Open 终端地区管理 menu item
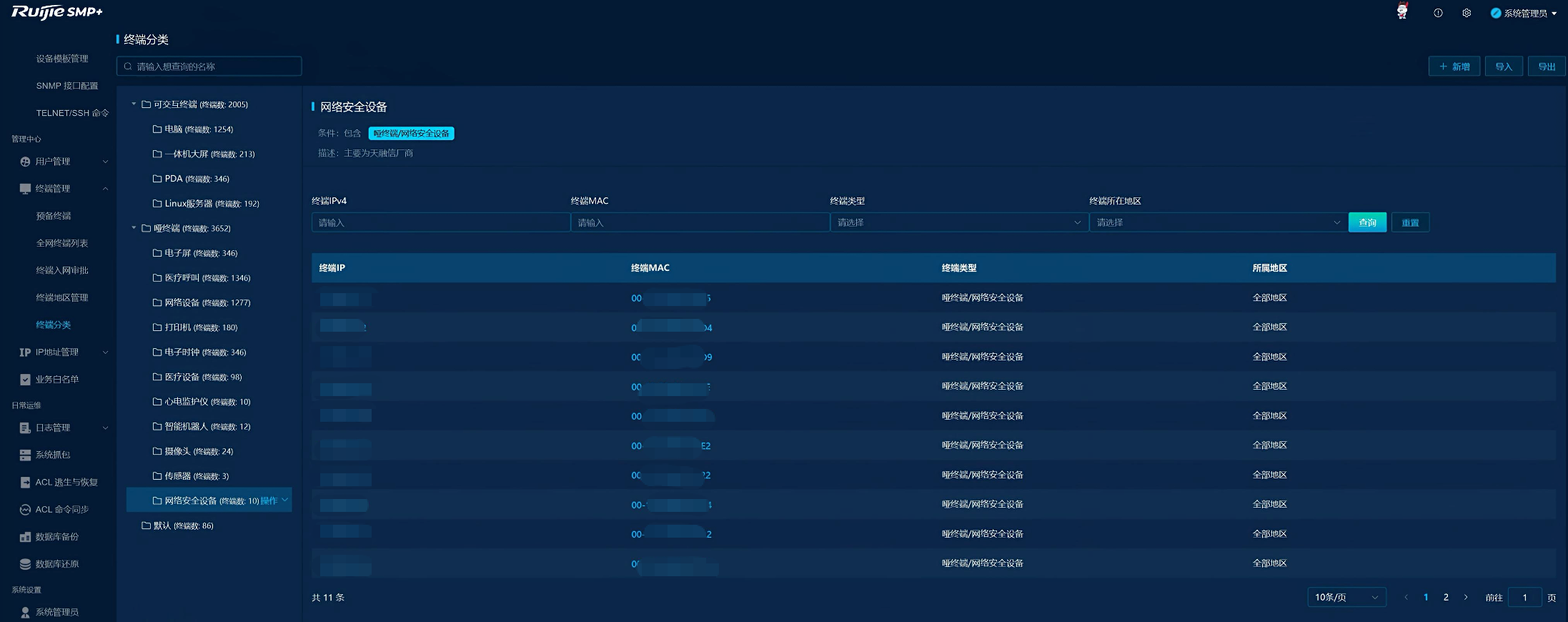This screenshot has height=622, width=1568. click(x=62, y=297)
